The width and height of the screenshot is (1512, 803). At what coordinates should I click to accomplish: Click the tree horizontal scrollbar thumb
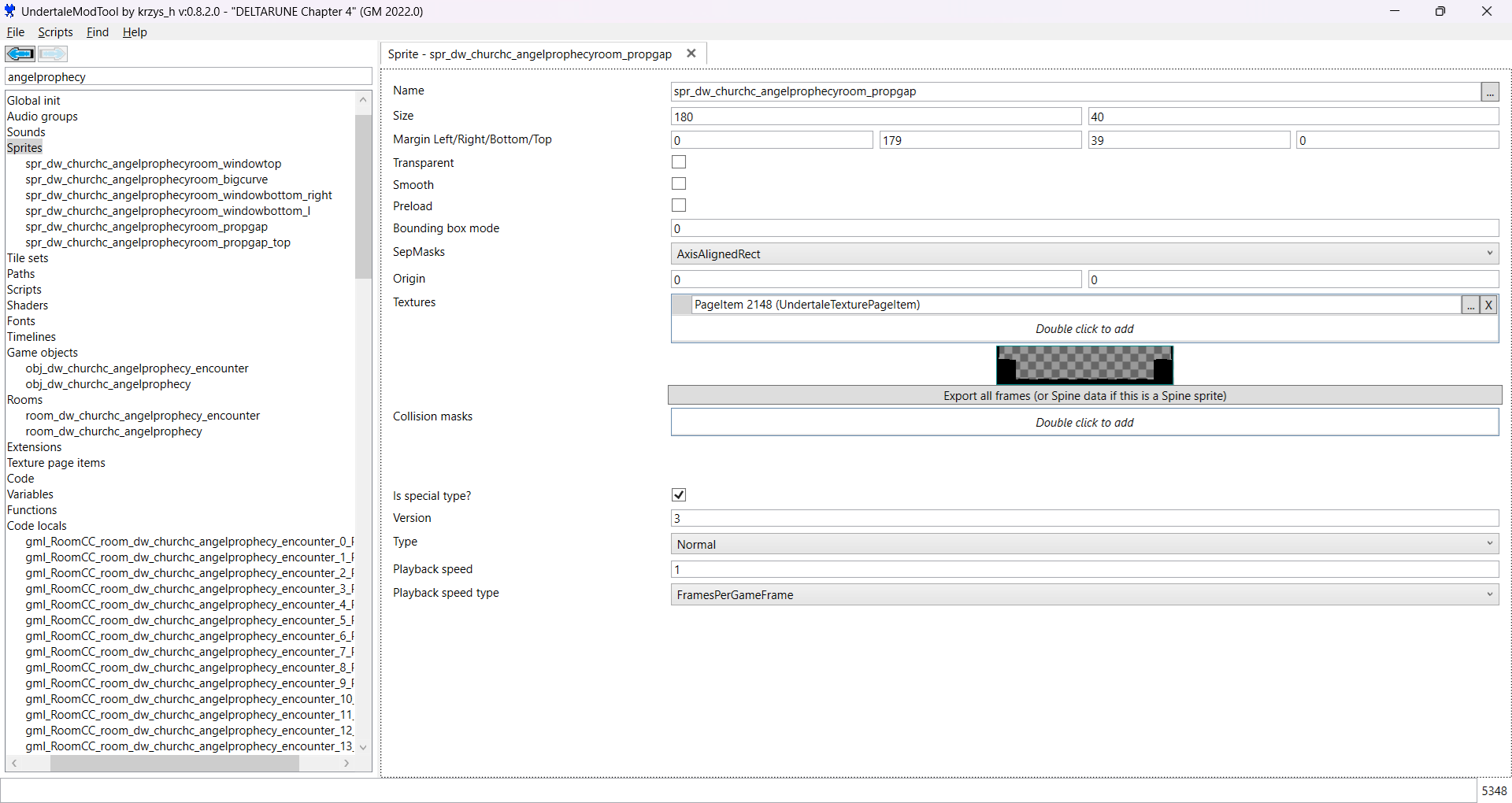(175, 763)
